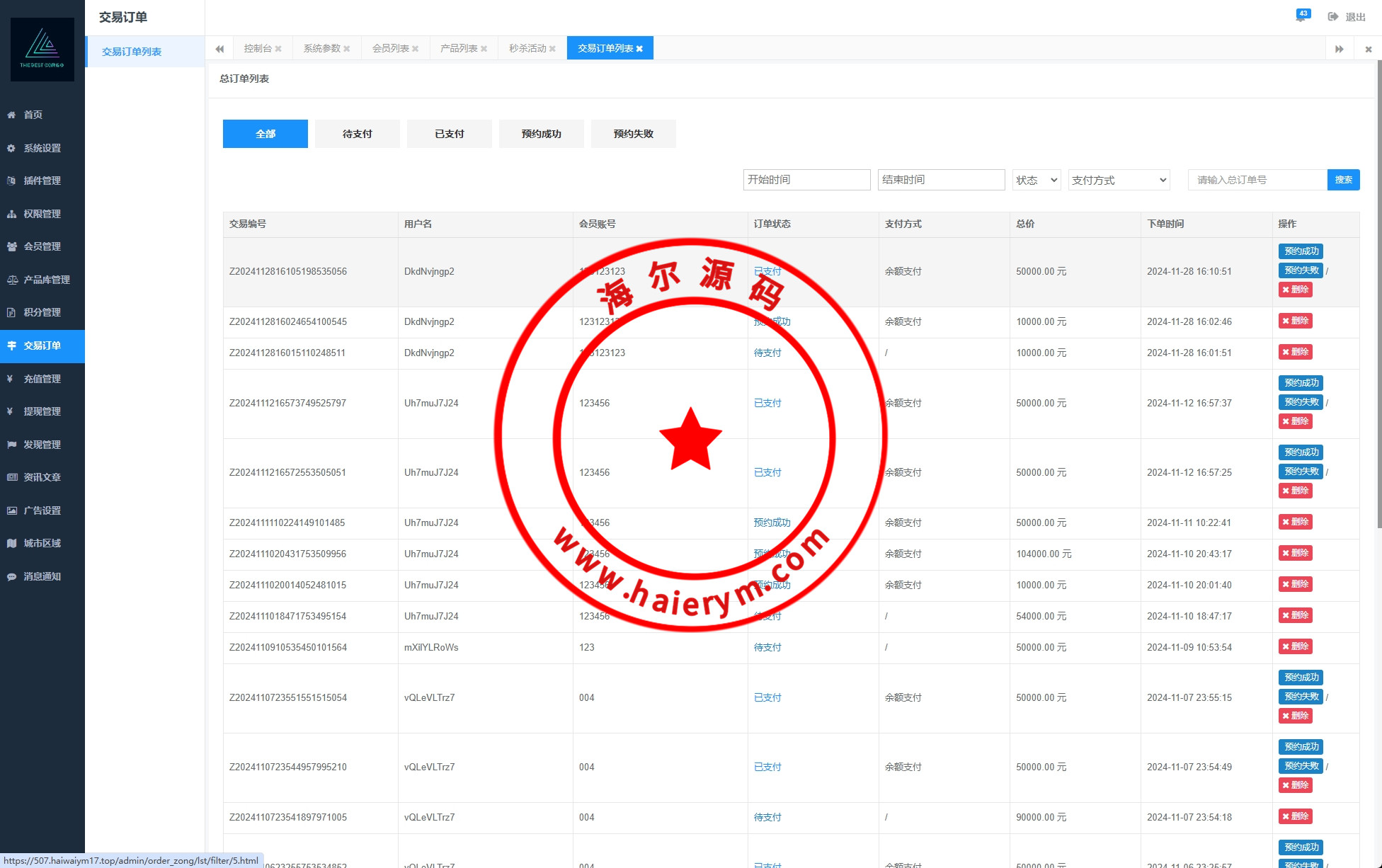The height and width of the screenshot is (868, 1382).
Task: Click the tab-scroll-left double arrow icon
Action: pos(219,49)
